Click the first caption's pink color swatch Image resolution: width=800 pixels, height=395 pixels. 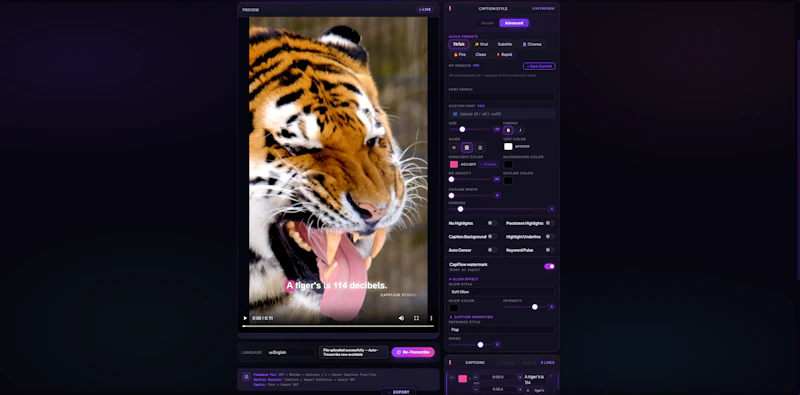(x=462, y=379)
